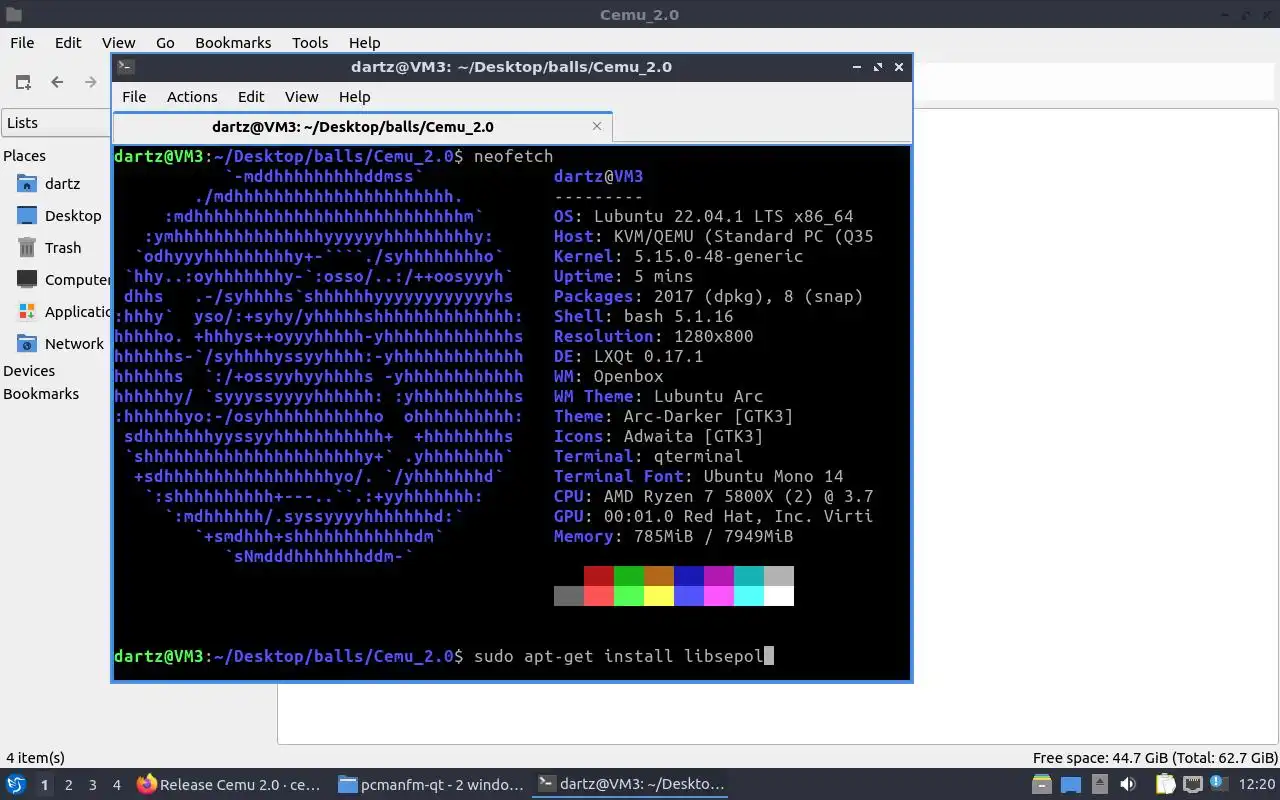The width and height of the screenshot is (1280, 800).
Task: Minimize the terminal window
Action: 856,67
